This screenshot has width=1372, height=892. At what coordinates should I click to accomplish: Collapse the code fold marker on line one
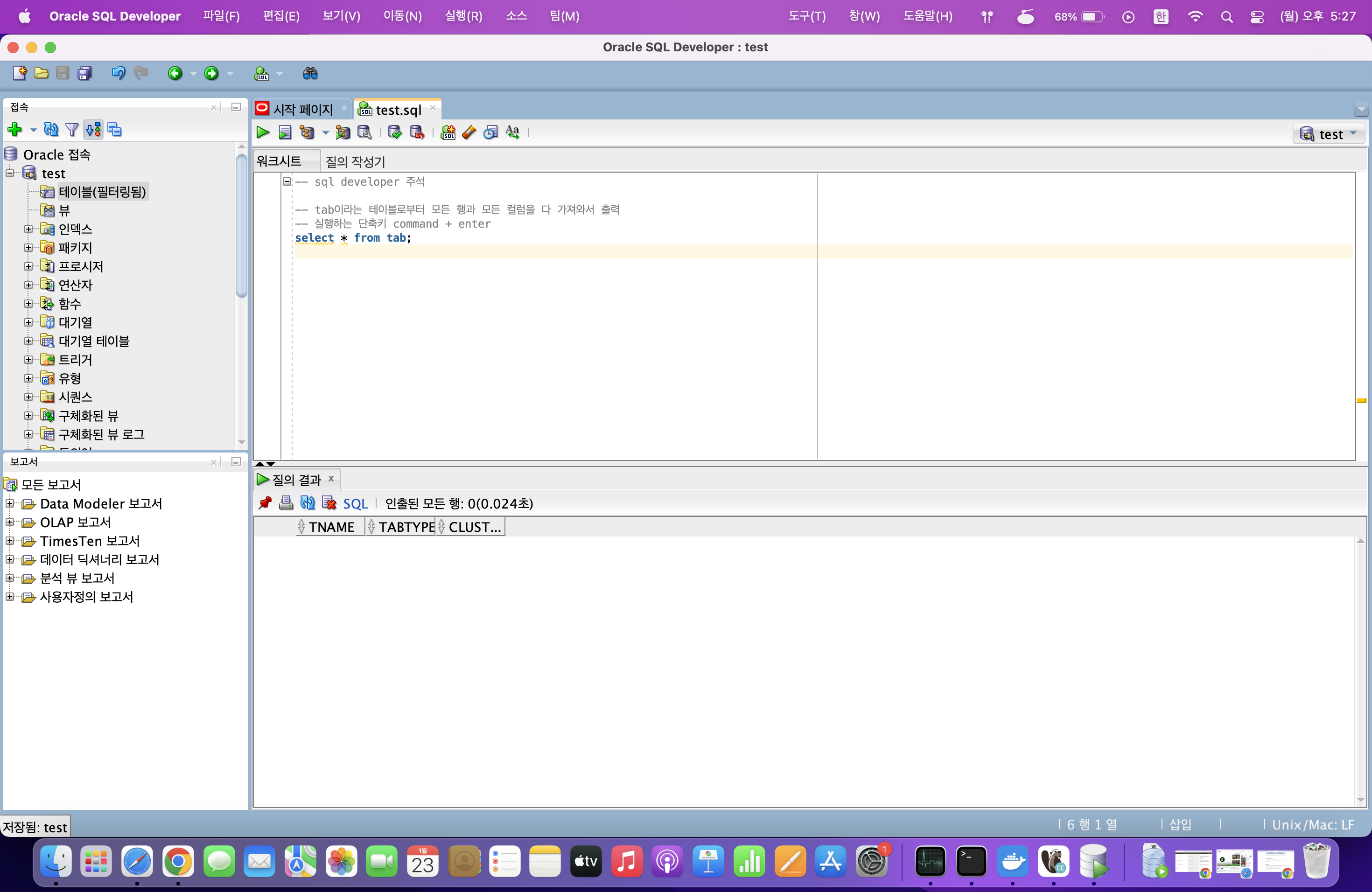(x=287, y=181)
